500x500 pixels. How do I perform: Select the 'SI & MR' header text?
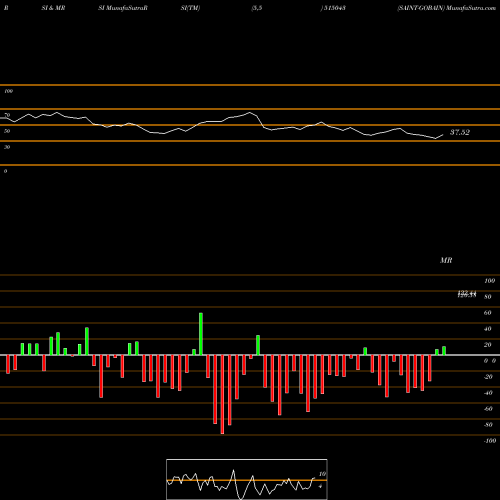coord(53,8)
